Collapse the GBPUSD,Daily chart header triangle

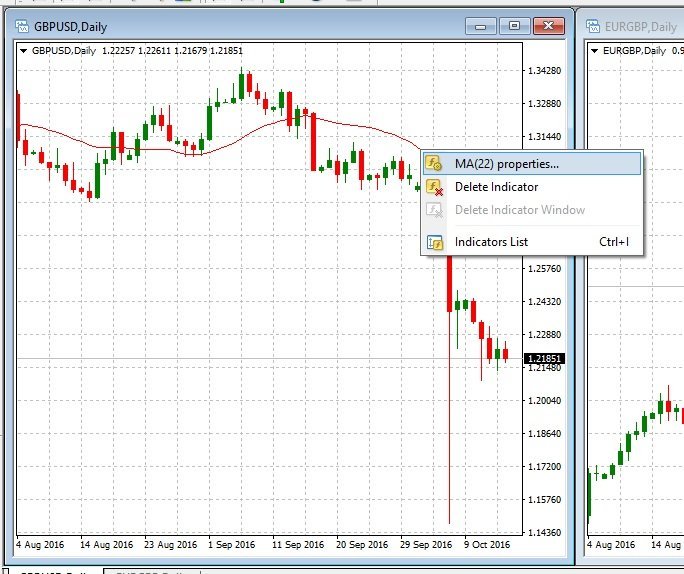click(x=24, y=51)
